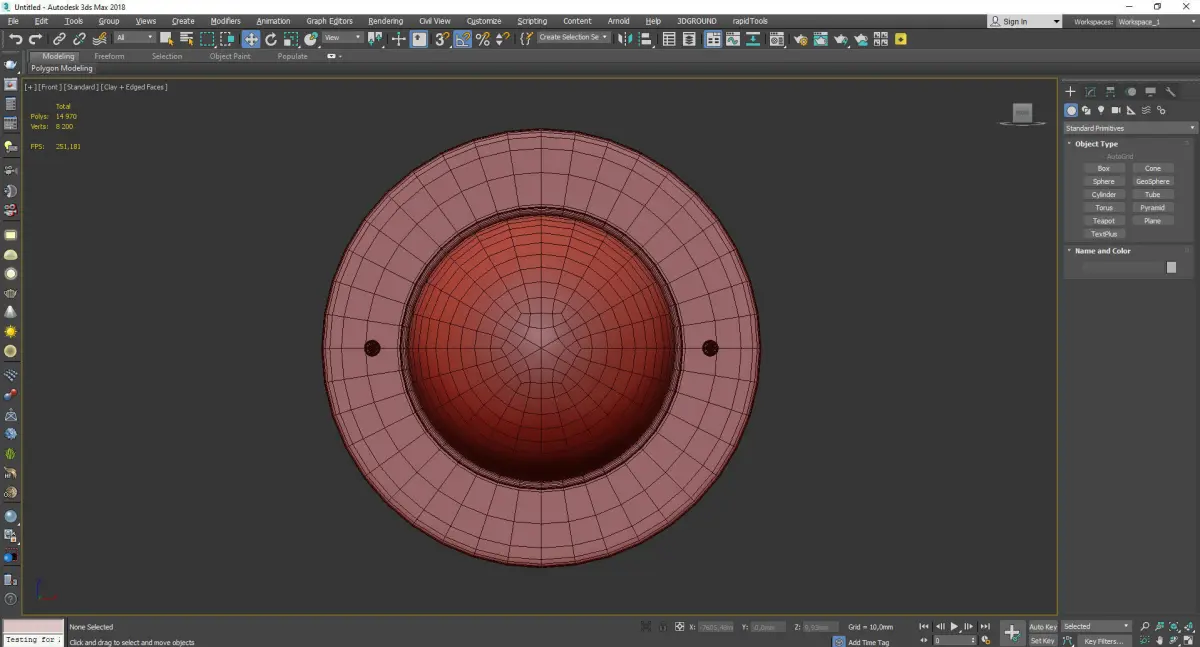Screen dimensions: 1200x647
Task: Switch to the Lights category icon
Action: pyautogui.click(x=1101, y=110)
